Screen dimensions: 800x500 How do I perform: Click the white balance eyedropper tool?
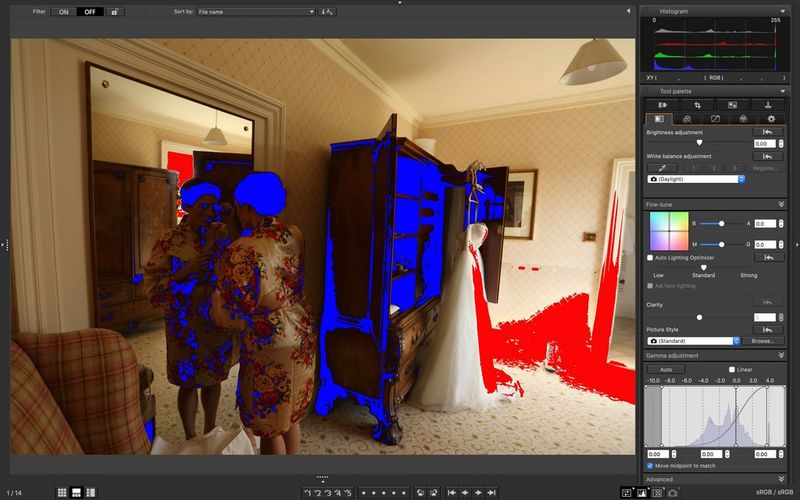[660, 168]
